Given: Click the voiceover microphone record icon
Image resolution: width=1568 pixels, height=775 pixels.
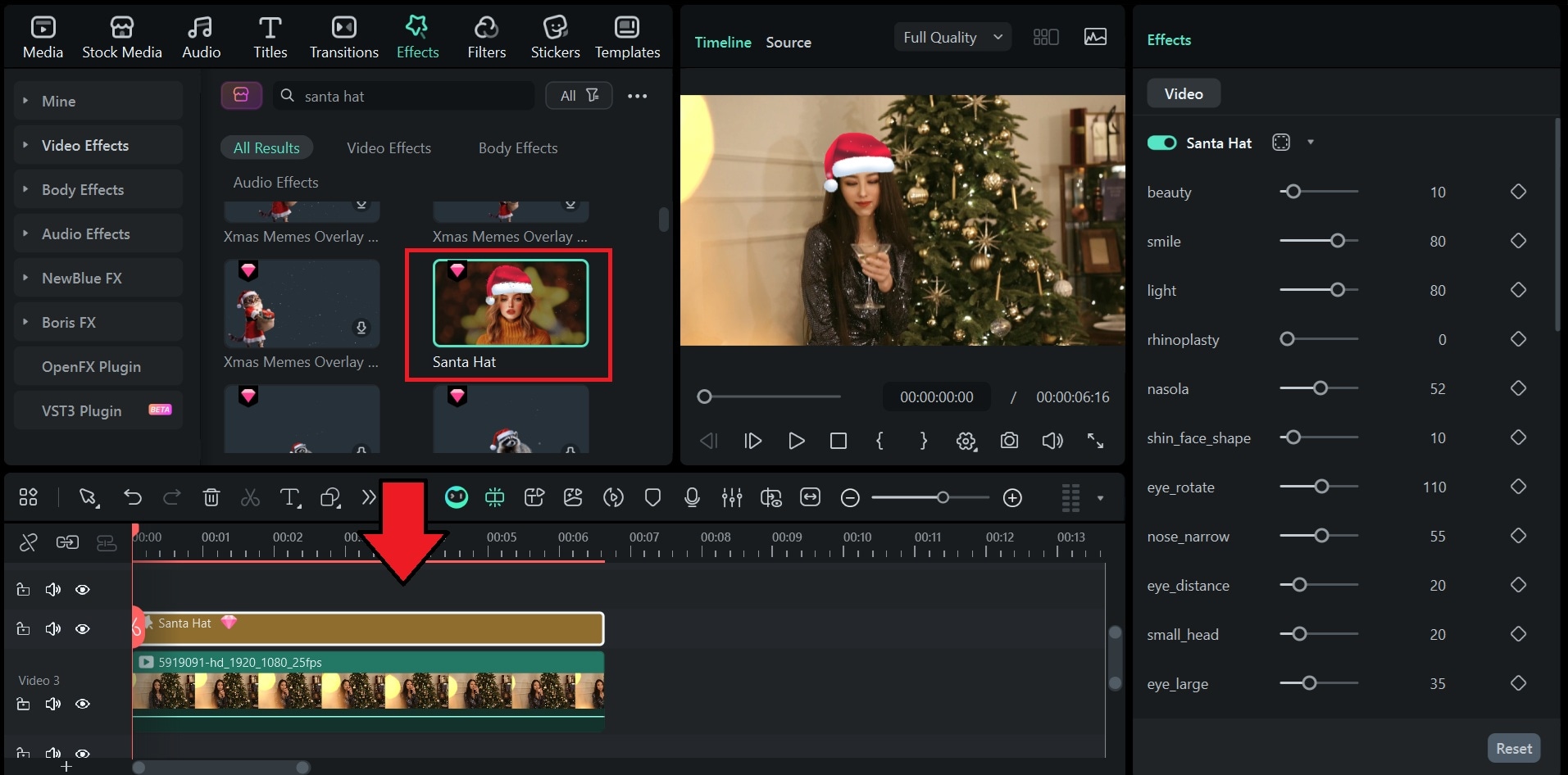Looking at the screenshot, I should pyautogui.click(x=691, y=497).
